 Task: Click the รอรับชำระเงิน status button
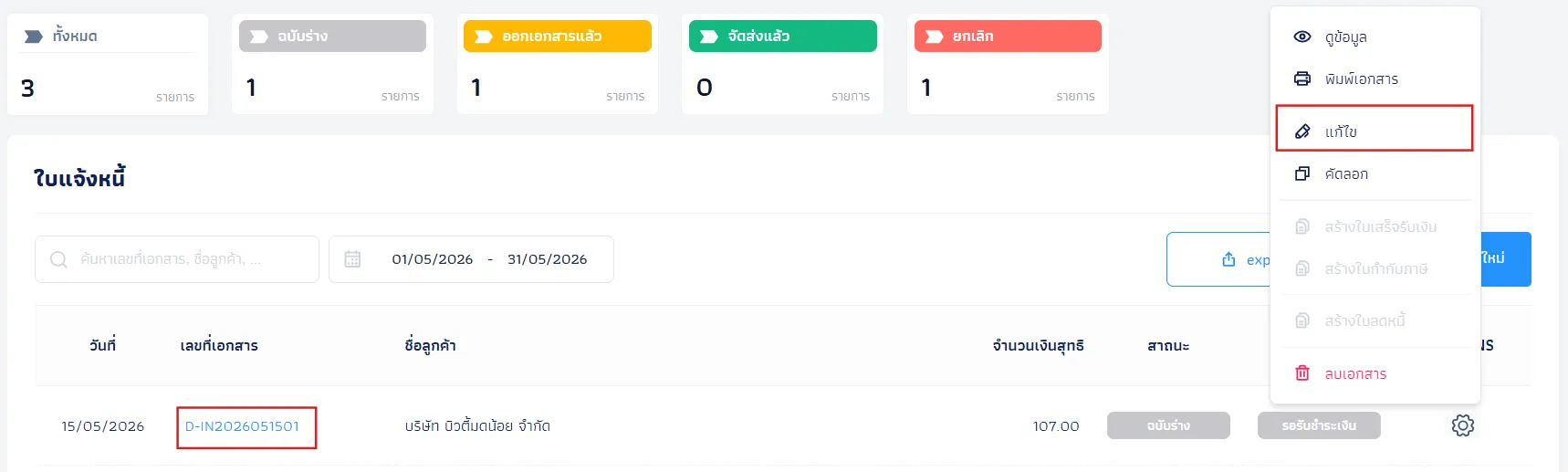(1319, 425)
